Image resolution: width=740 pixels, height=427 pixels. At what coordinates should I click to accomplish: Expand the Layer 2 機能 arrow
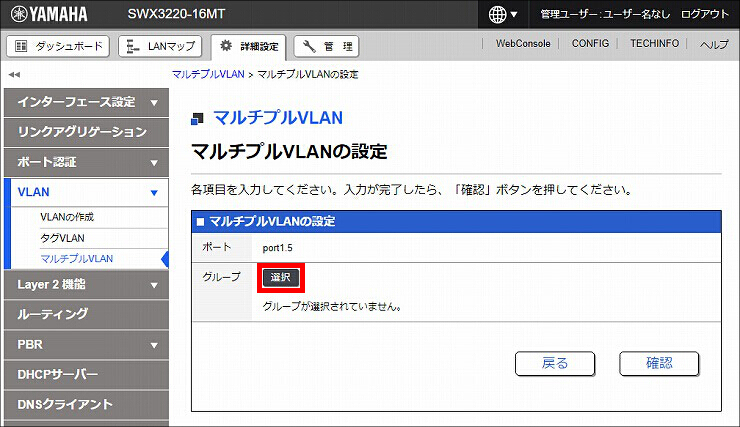[x=154, y=285]
